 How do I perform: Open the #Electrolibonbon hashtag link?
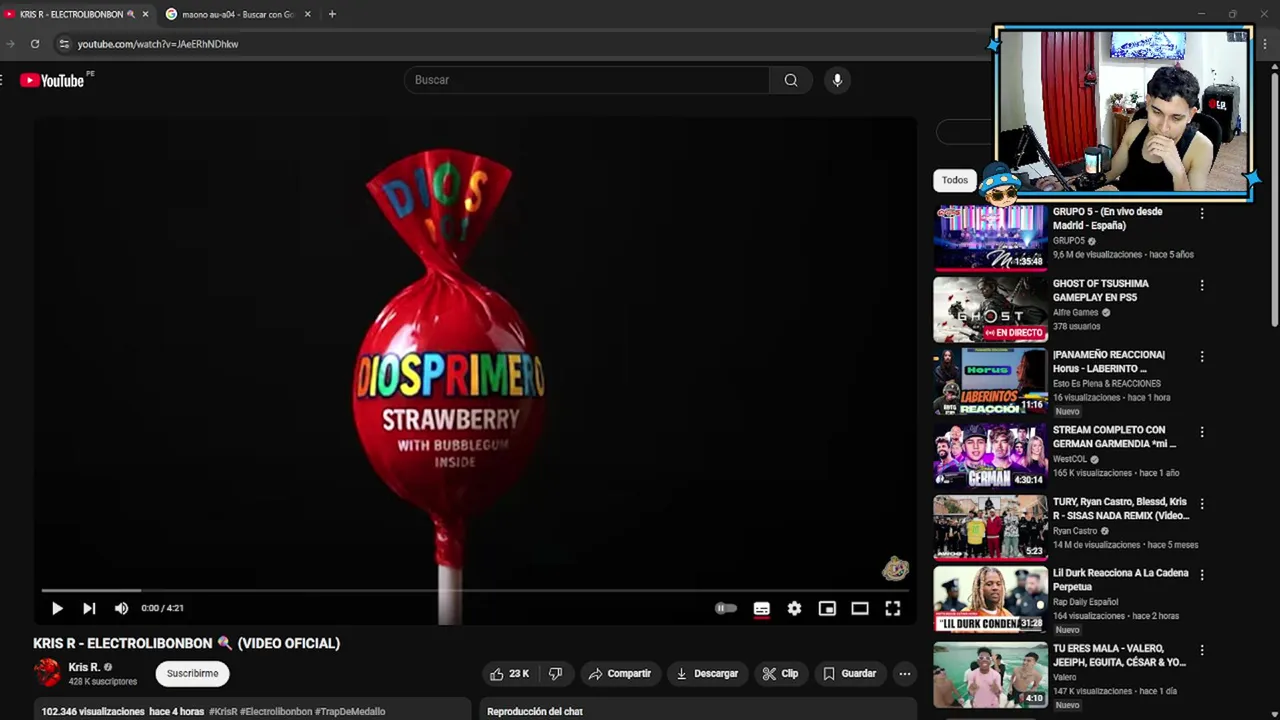276,712
